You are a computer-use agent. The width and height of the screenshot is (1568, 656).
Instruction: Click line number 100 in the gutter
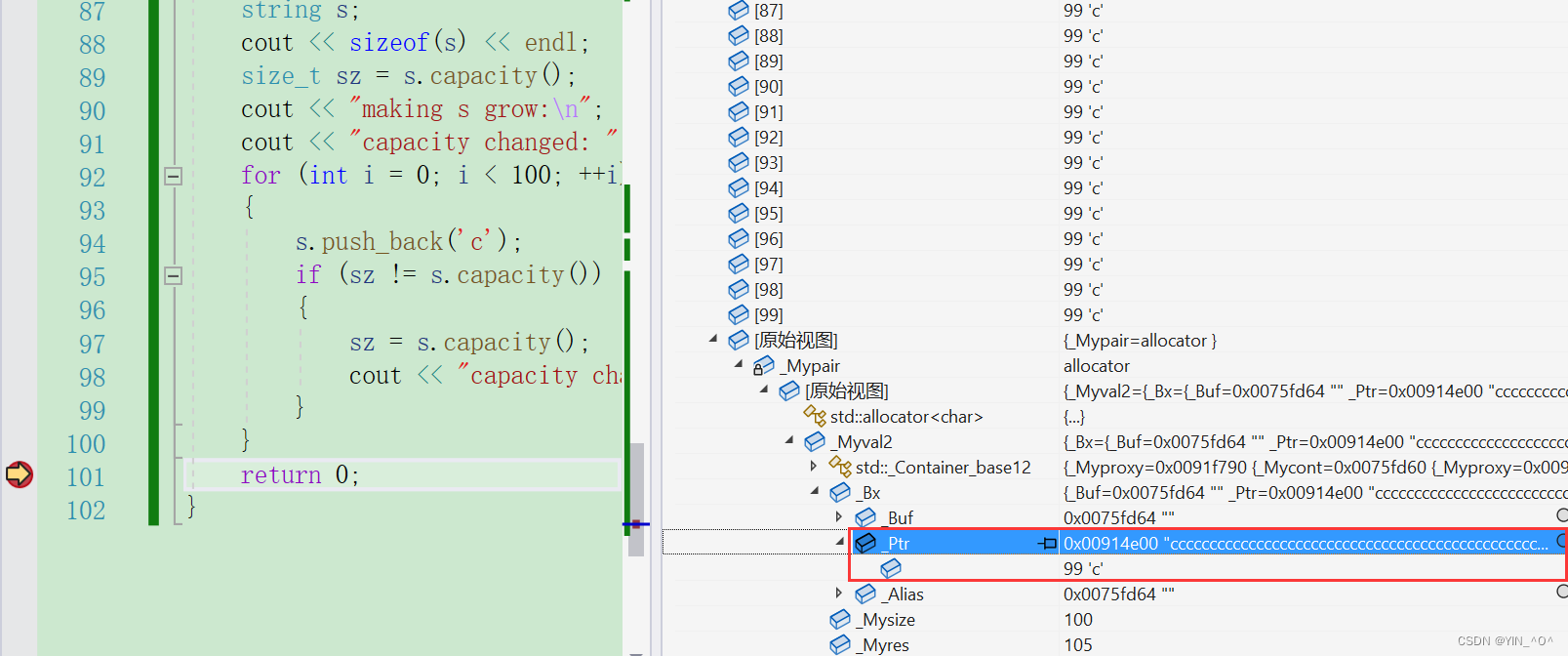click(x=86, y=443)
